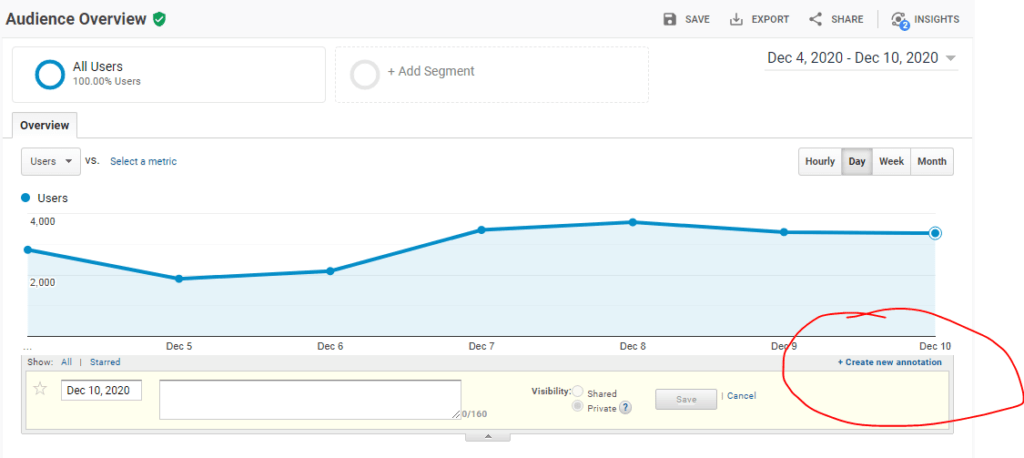Image resolution: width=1024 pixels, height=458 pixels.
Task: Click the green verified shield icon
Action: 159,19
